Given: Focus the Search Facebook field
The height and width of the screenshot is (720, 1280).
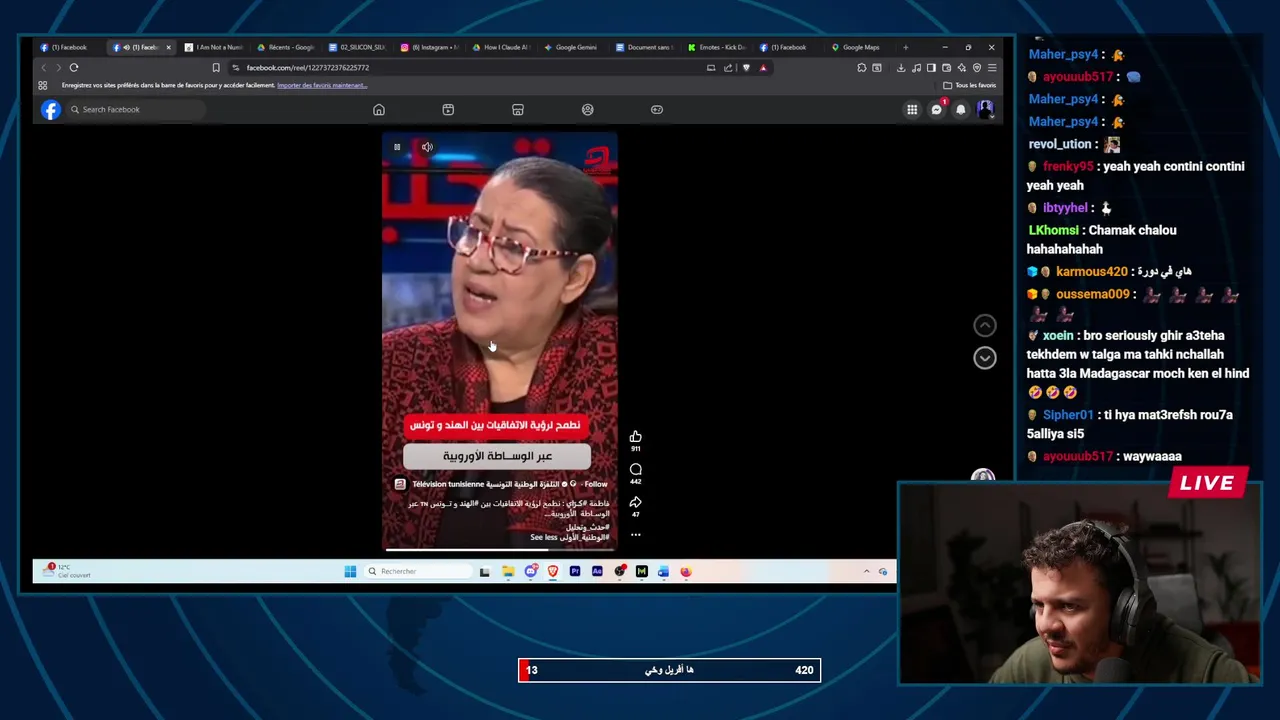Looking at the screenshot, I should click(x=136, y=110).
